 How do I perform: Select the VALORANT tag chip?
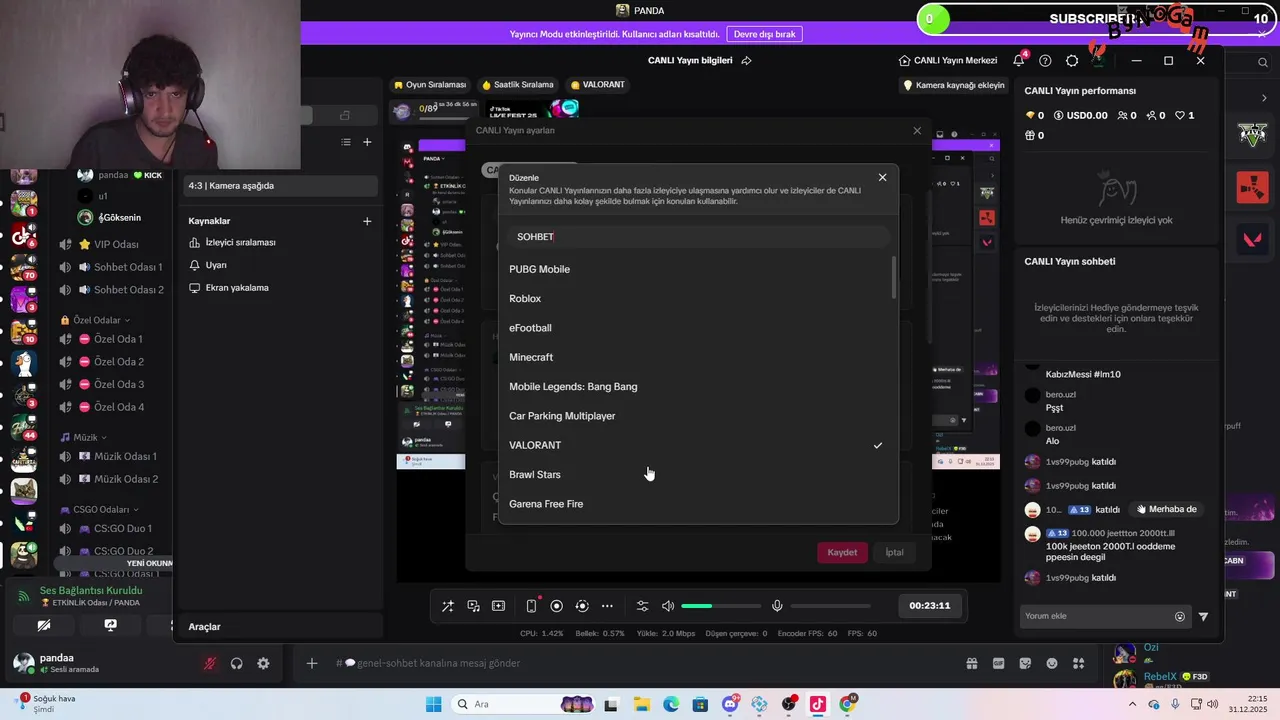coord(597,85)
